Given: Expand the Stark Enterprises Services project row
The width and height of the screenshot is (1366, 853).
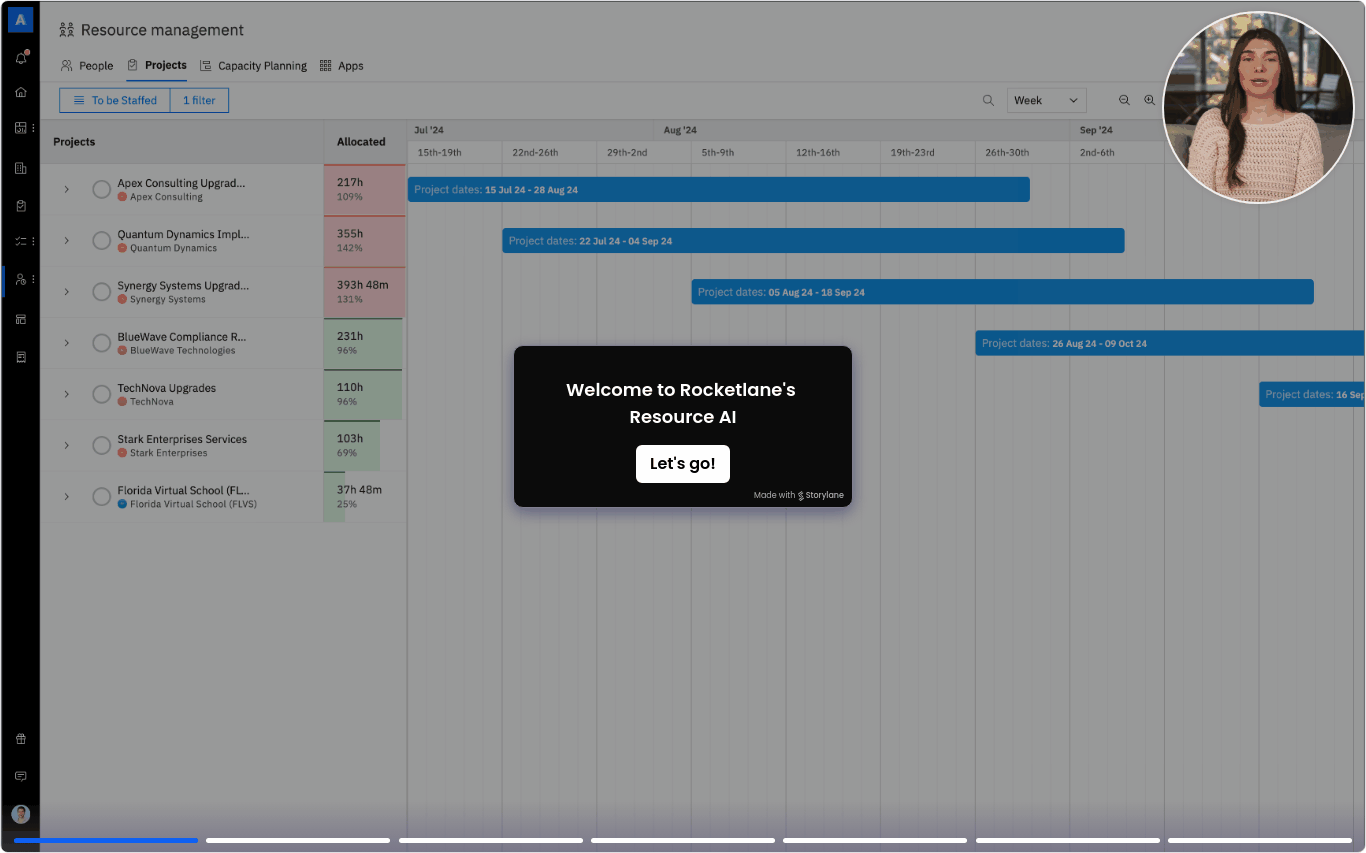Looking at the screenshot, I should [67, 445].
